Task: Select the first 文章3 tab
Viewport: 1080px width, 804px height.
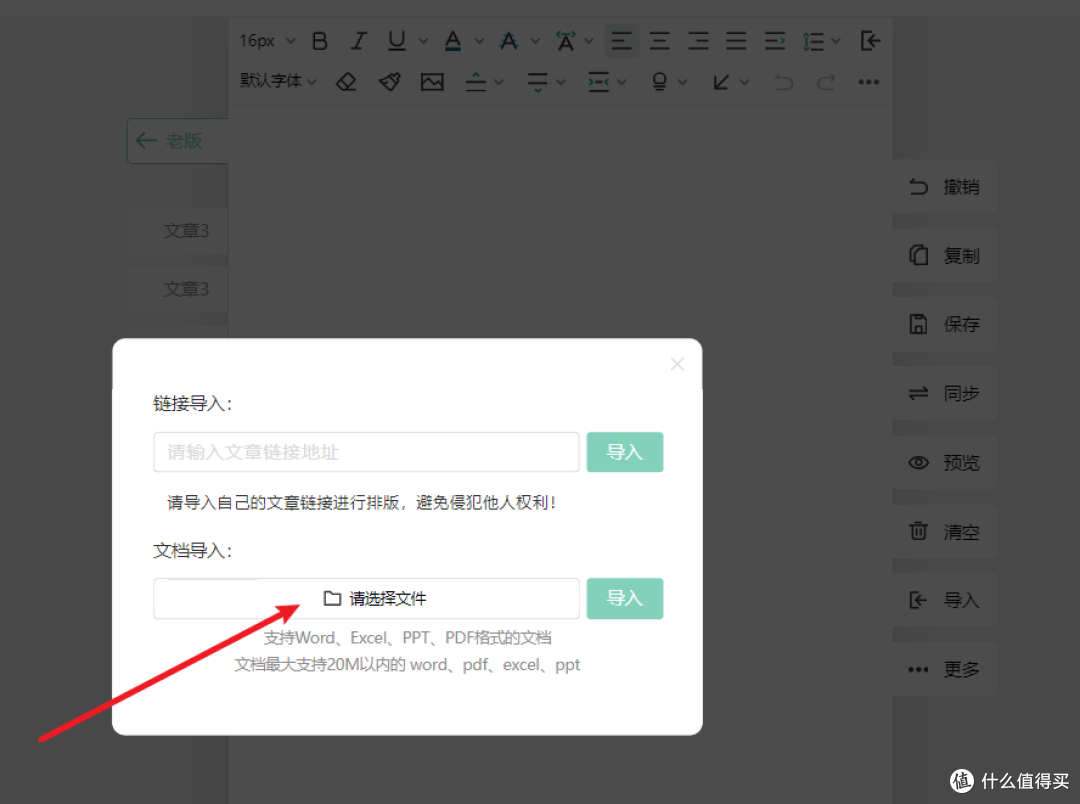Action: [186, 230]
